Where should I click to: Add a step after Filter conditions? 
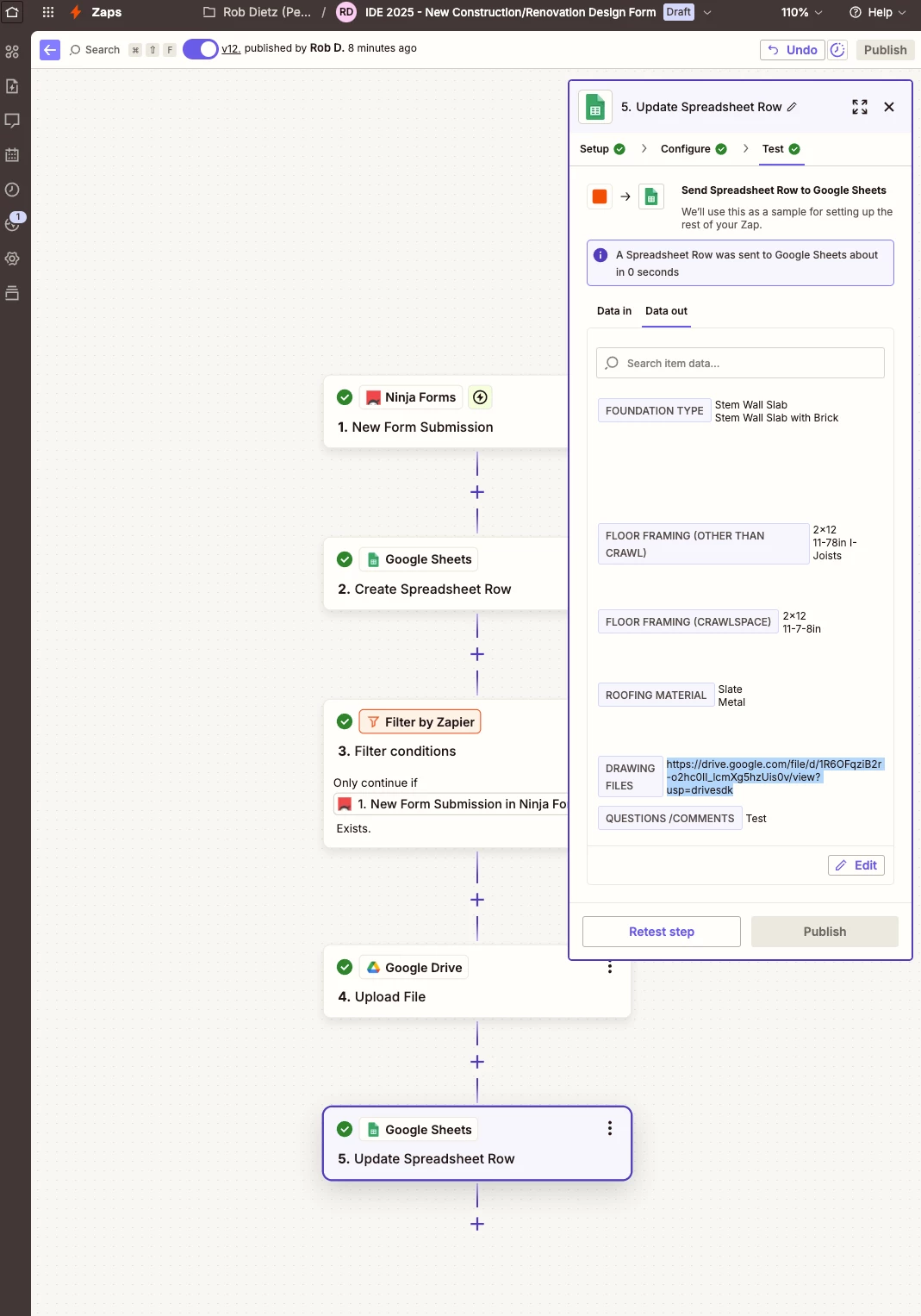pos(477,900)
